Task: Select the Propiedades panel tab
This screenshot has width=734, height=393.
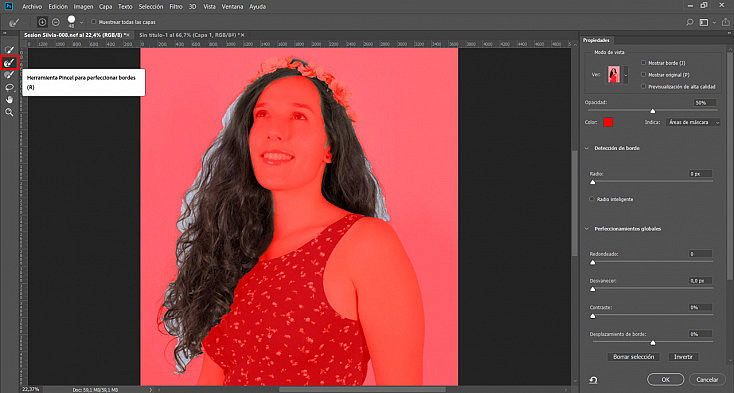Action: pos(596,40)
